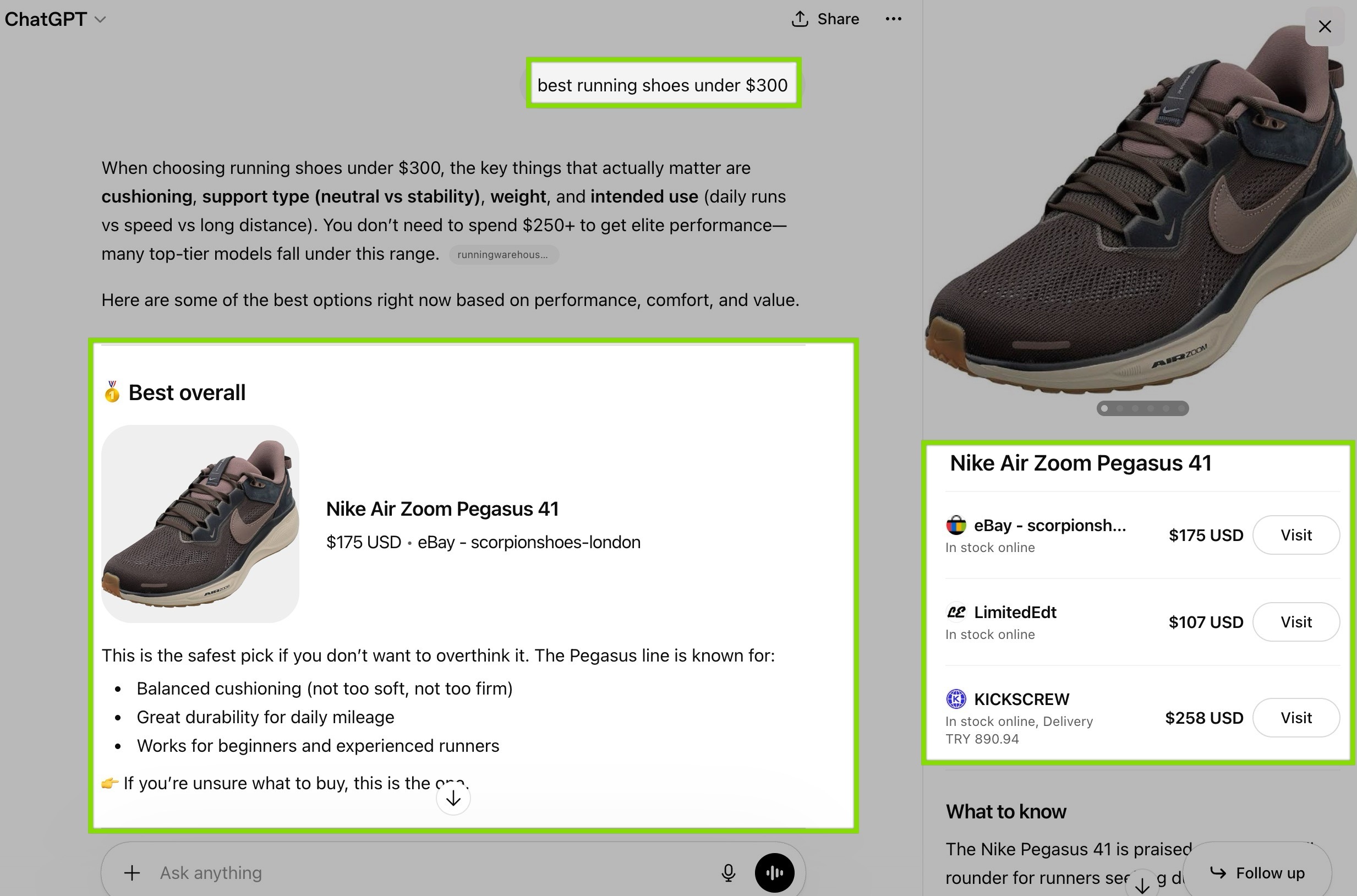
Task: Open the Nike Pegasus 41 thumbnail in chat
Action: tap(200, 523)
